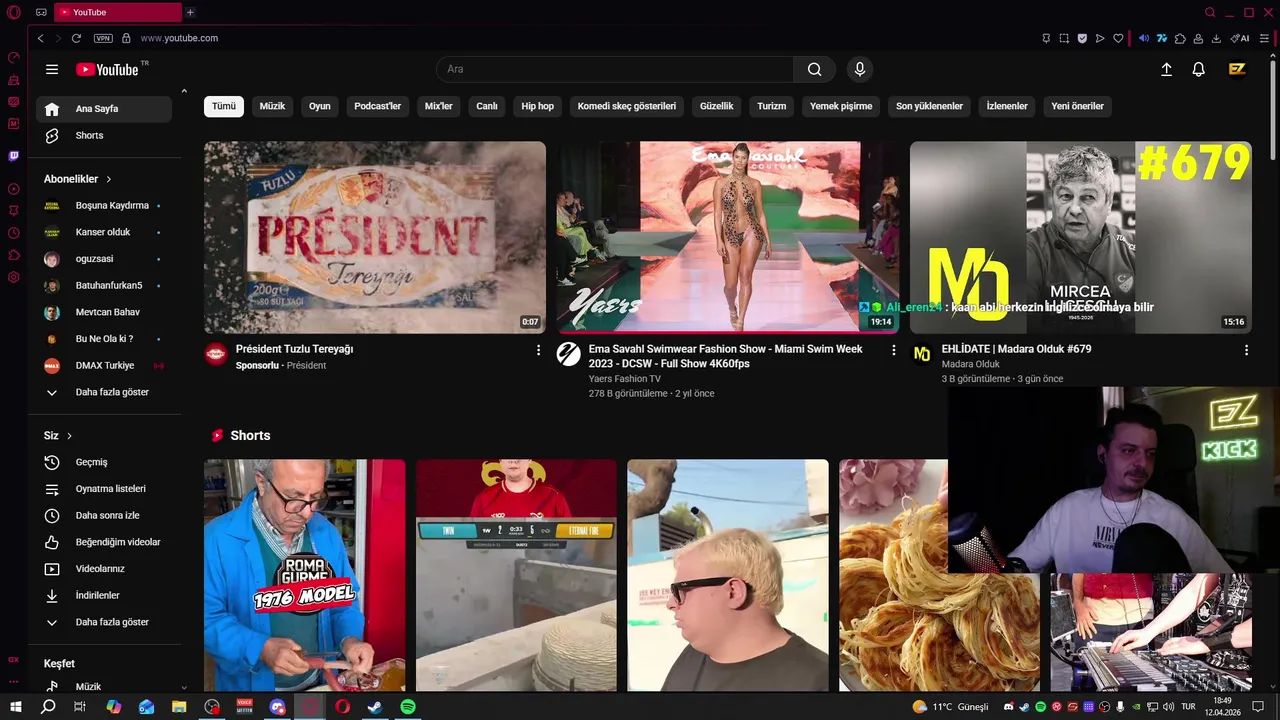Viewport: 1280px width, 720px height.
Task: Select the Podcast'ler filter chip
Action: point(377,106)
